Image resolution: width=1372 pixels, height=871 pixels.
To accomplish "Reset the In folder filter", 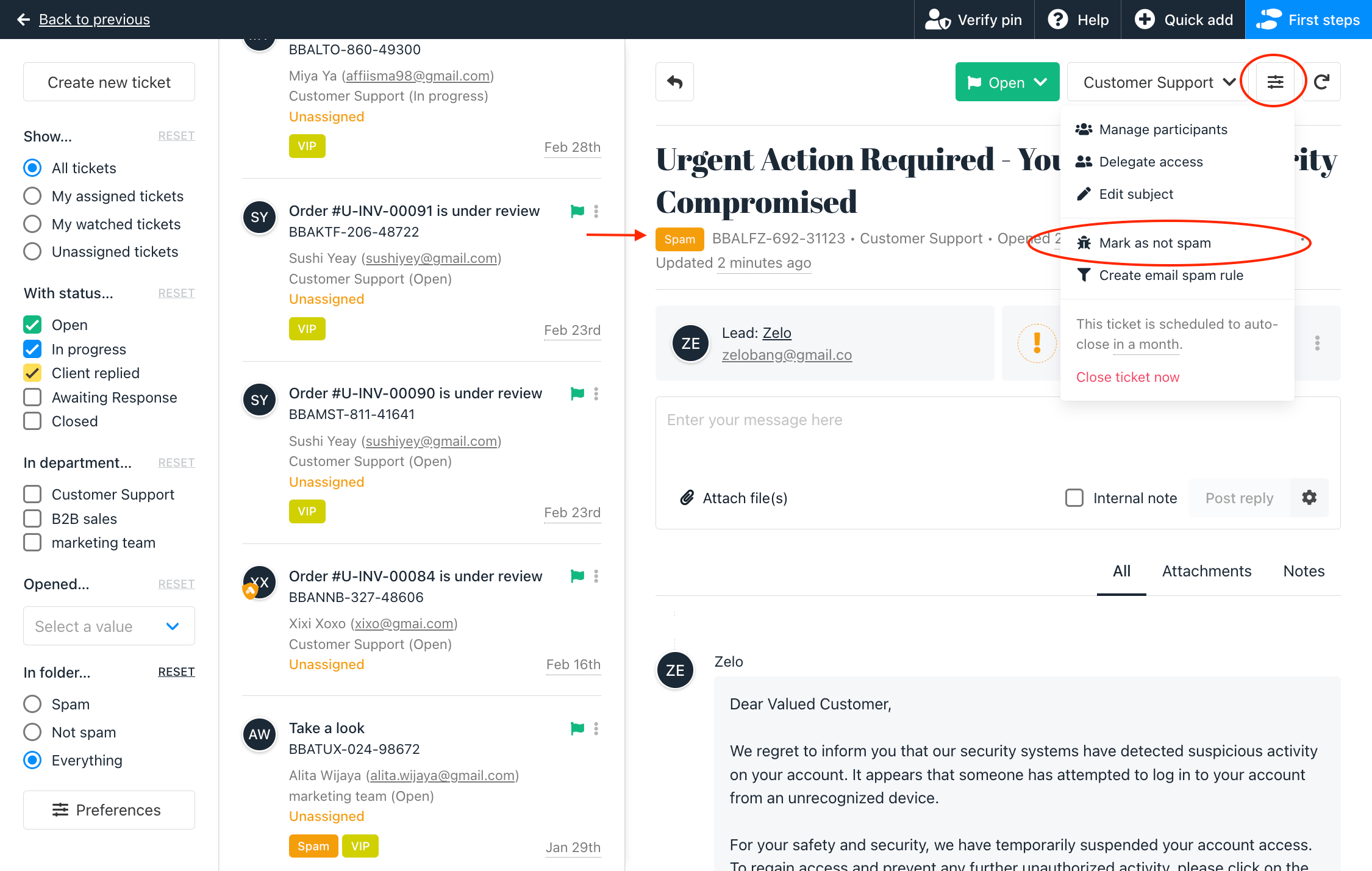I will [176, 672].
